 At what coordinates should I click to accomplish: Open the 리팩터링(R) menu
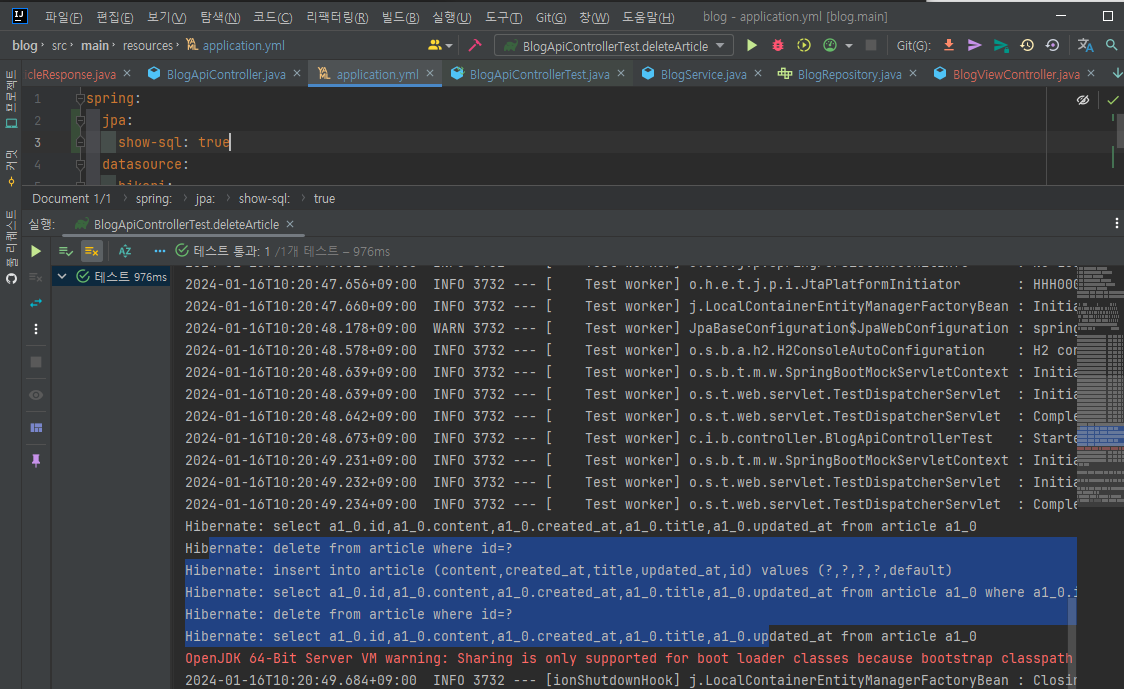(337, 17)
